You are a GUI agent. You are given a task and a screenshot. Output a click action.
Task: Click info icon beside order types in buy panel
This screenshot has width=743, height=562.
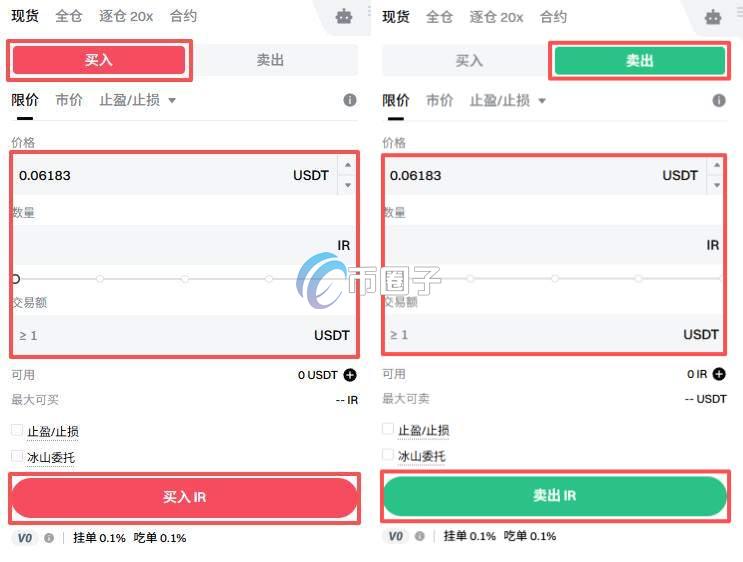350,100
